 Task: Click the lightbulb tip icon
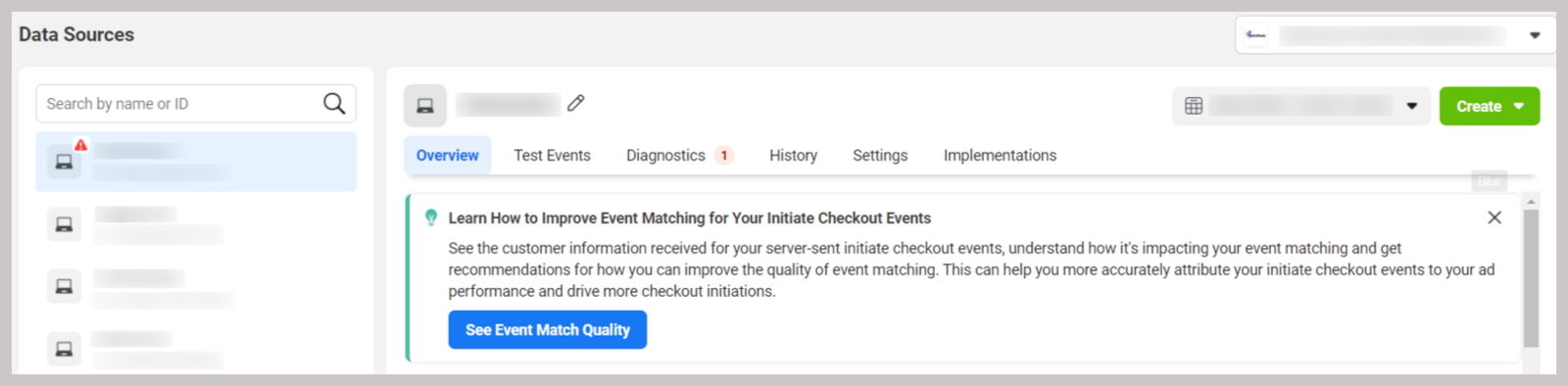(x=431, y=217)
